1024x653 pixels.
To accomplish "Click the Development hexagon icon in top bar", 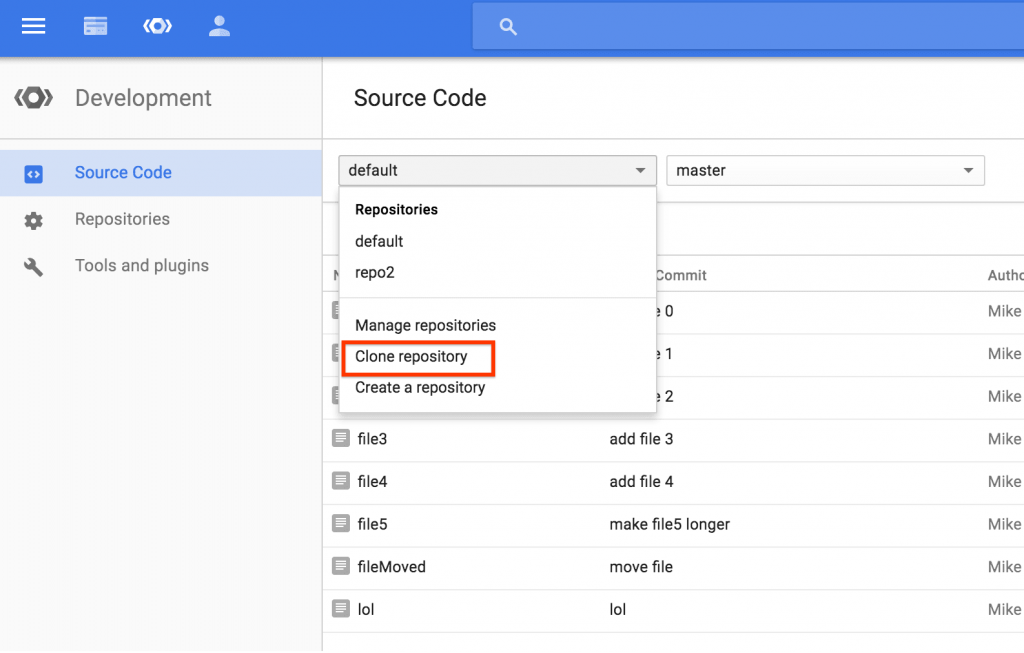I will [x=157, y=27].
